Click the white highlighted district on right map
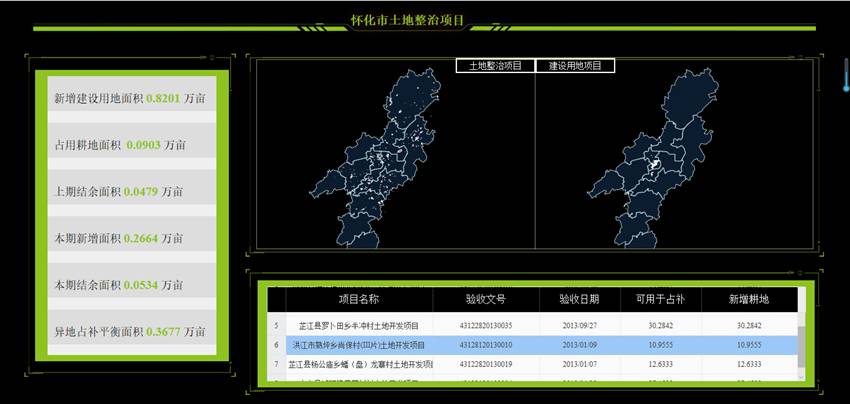850x404 pixels. pyautogui.click(x=655, y=162)
